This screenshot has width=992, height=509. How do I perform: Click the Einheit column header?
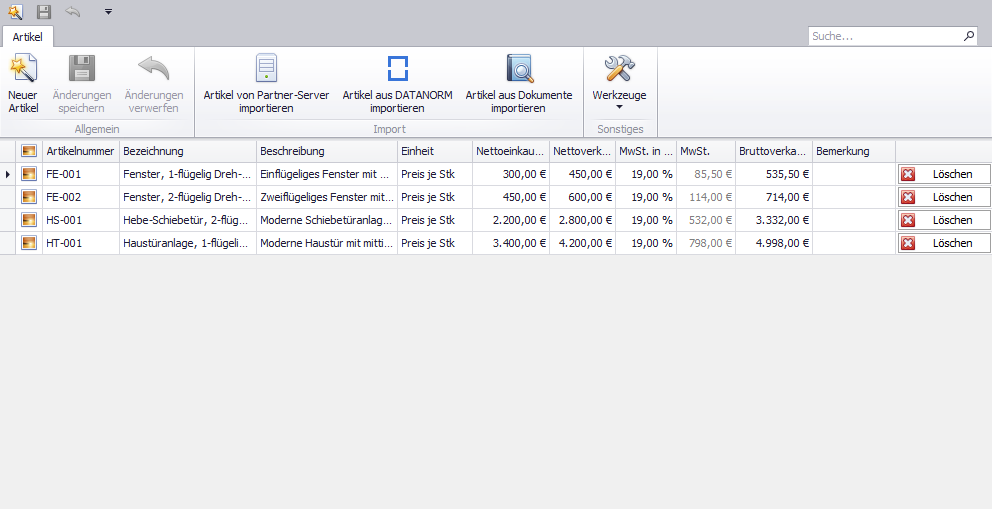click(434, 151)
